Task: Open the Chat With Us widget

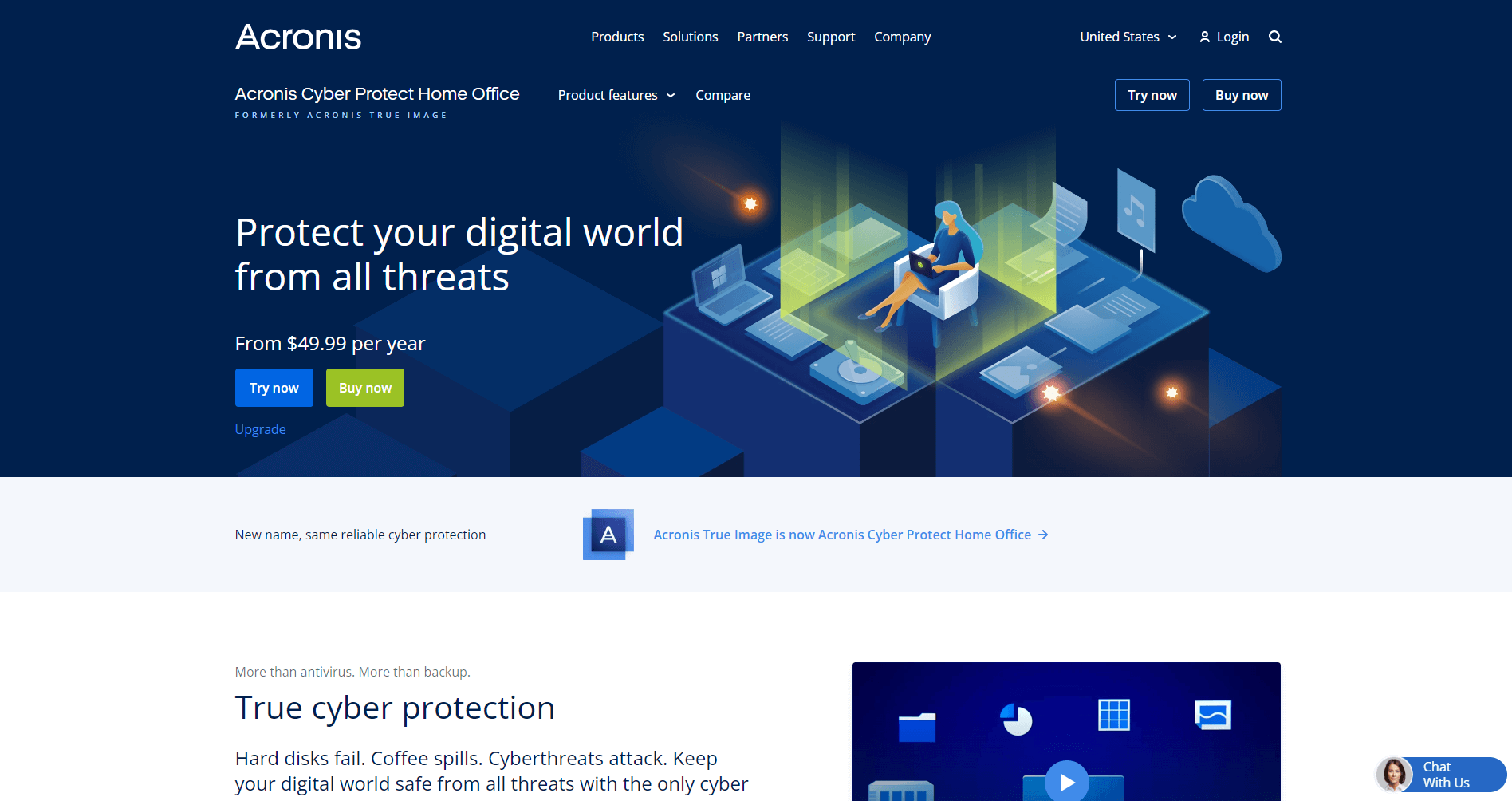Action: [x=1442, y=775]
